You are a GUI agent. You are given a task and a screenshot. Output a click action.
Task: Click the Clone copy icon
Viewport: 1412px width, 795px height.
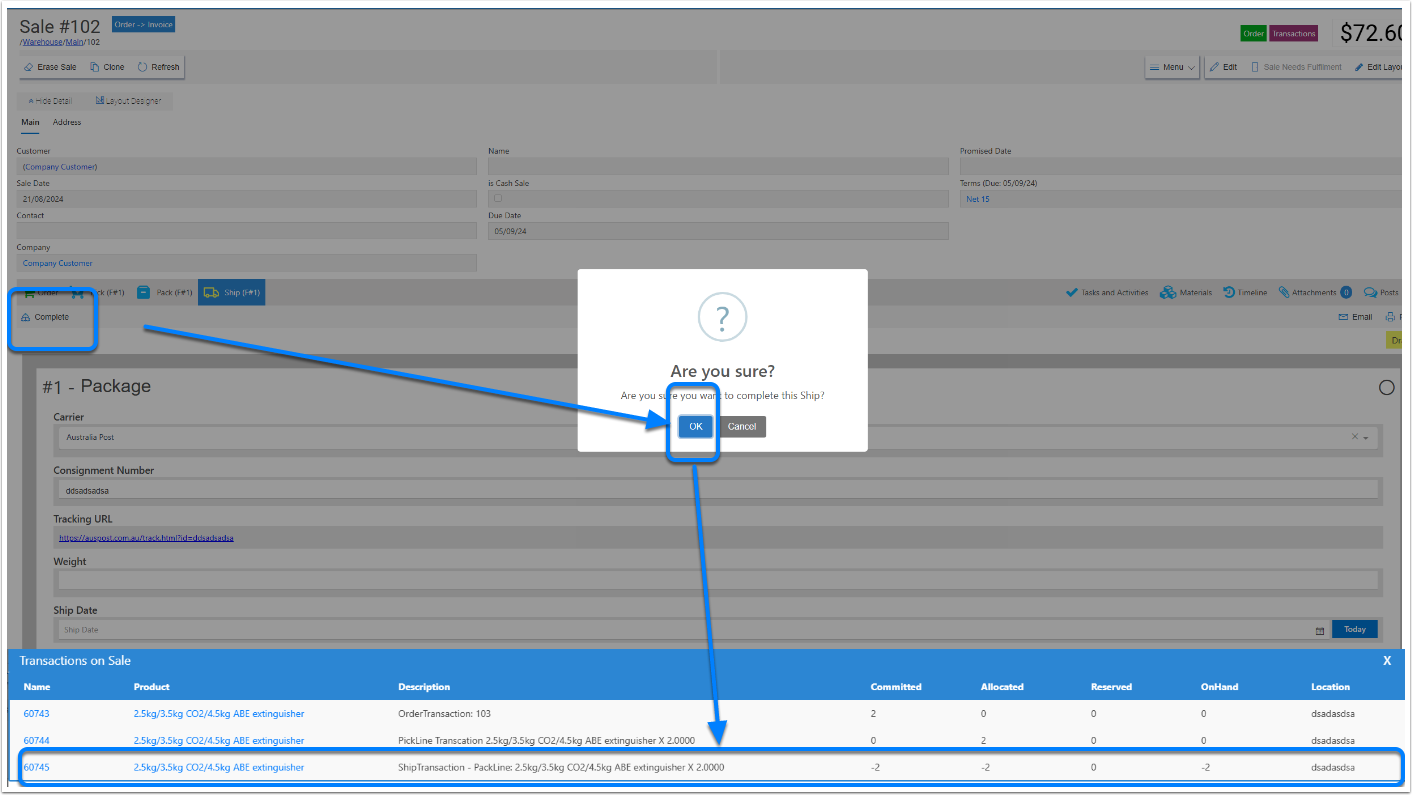pos(94,67)
